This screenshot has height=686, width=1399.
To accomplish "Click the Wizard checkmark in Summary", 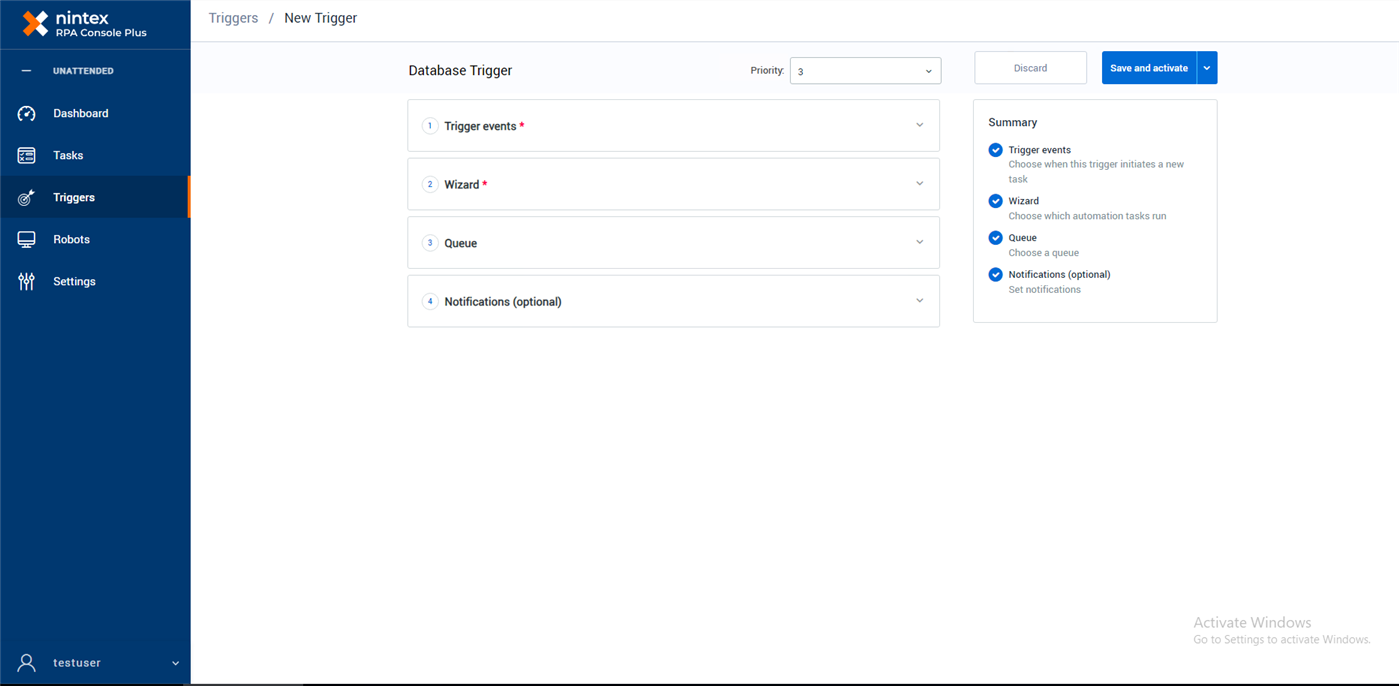I will 995,201.
